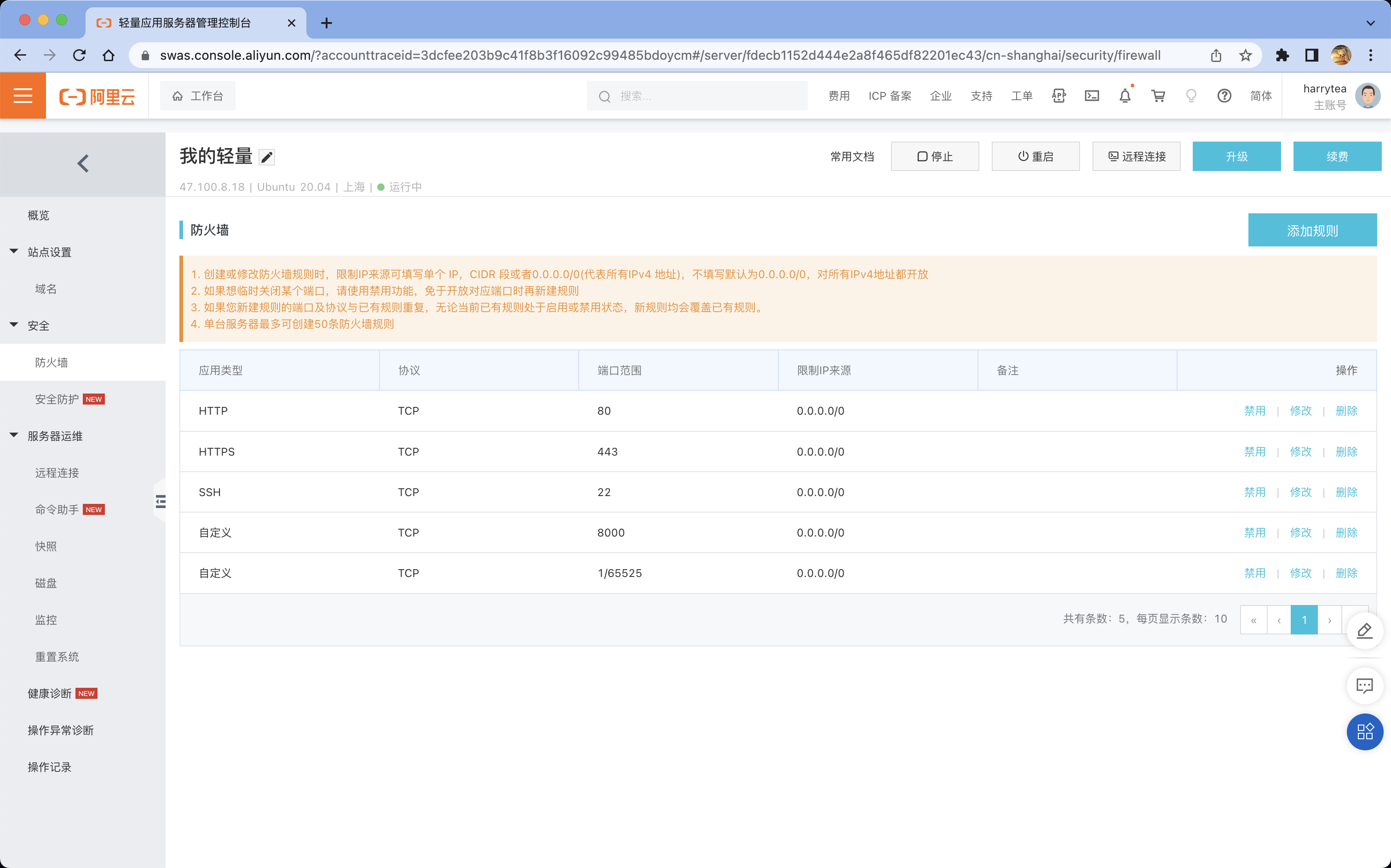Open the API debug icon
Screen dimensions: 1391x868
click(1058, 96)
